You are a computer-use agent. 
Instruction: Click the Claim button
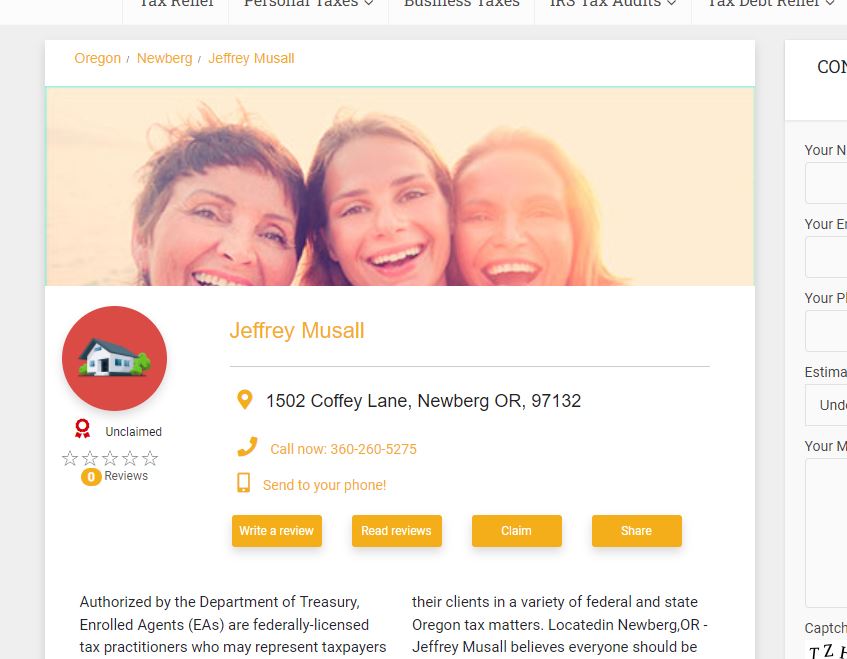click(x=516, y=531)
